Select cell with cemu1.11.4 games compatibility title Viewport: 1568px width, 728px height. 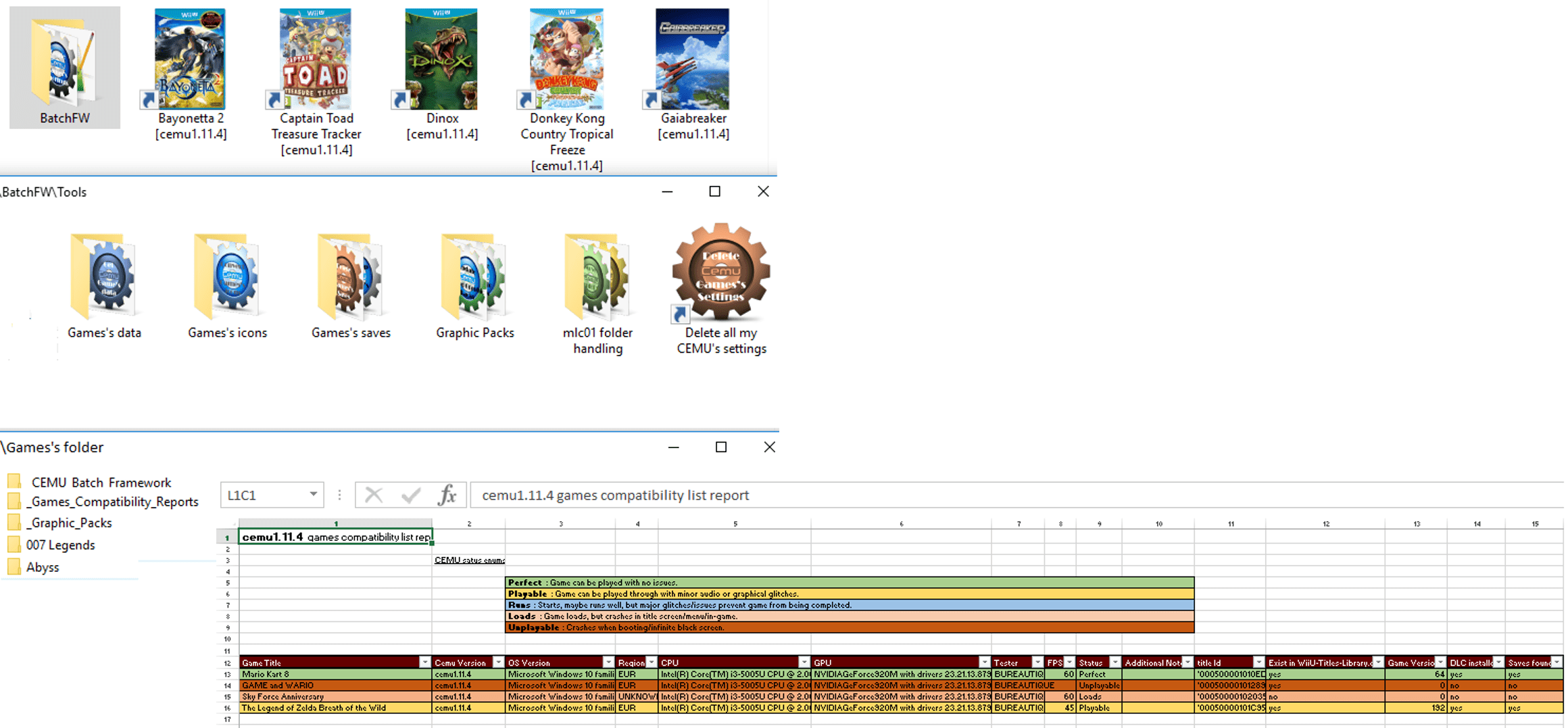[x=336, y=537]
